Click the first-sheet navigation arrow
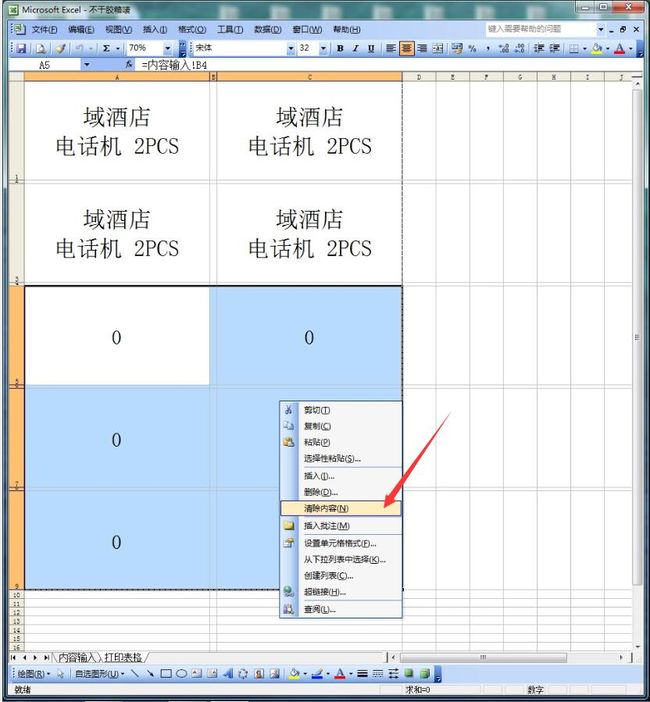Image resolution: width=650 pixels, height=702 pixels. (13, 657)
